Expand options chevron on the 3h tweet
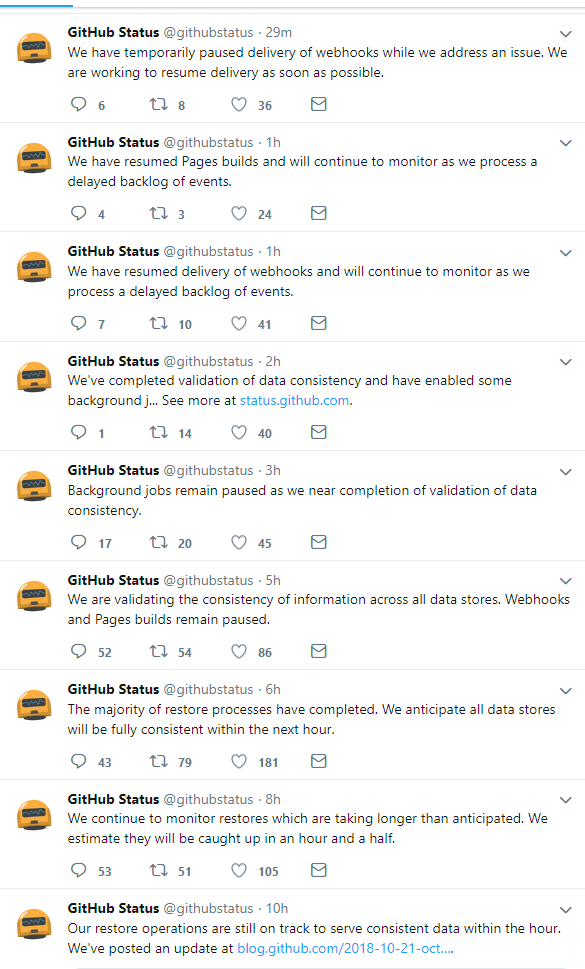585x969 pixels. 565,472
